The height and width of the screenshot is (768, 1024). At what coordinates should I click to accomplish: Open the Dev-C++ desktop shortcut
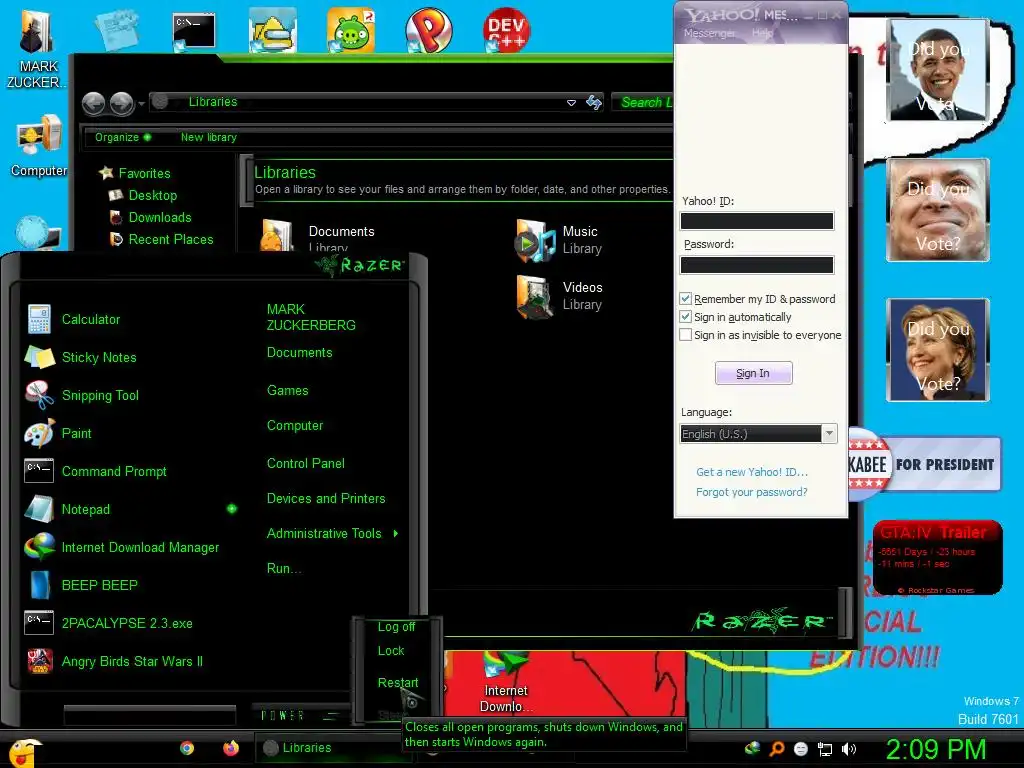tap(506, 30)
